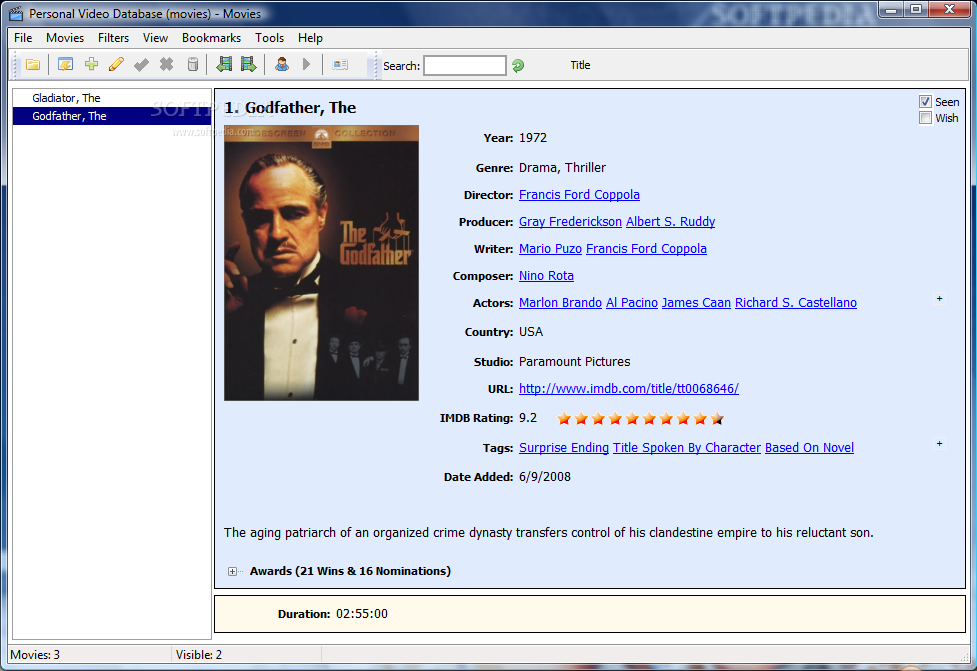Click the Studio value Paramount Pictures
977x671 pixels.
pos(574,362)
